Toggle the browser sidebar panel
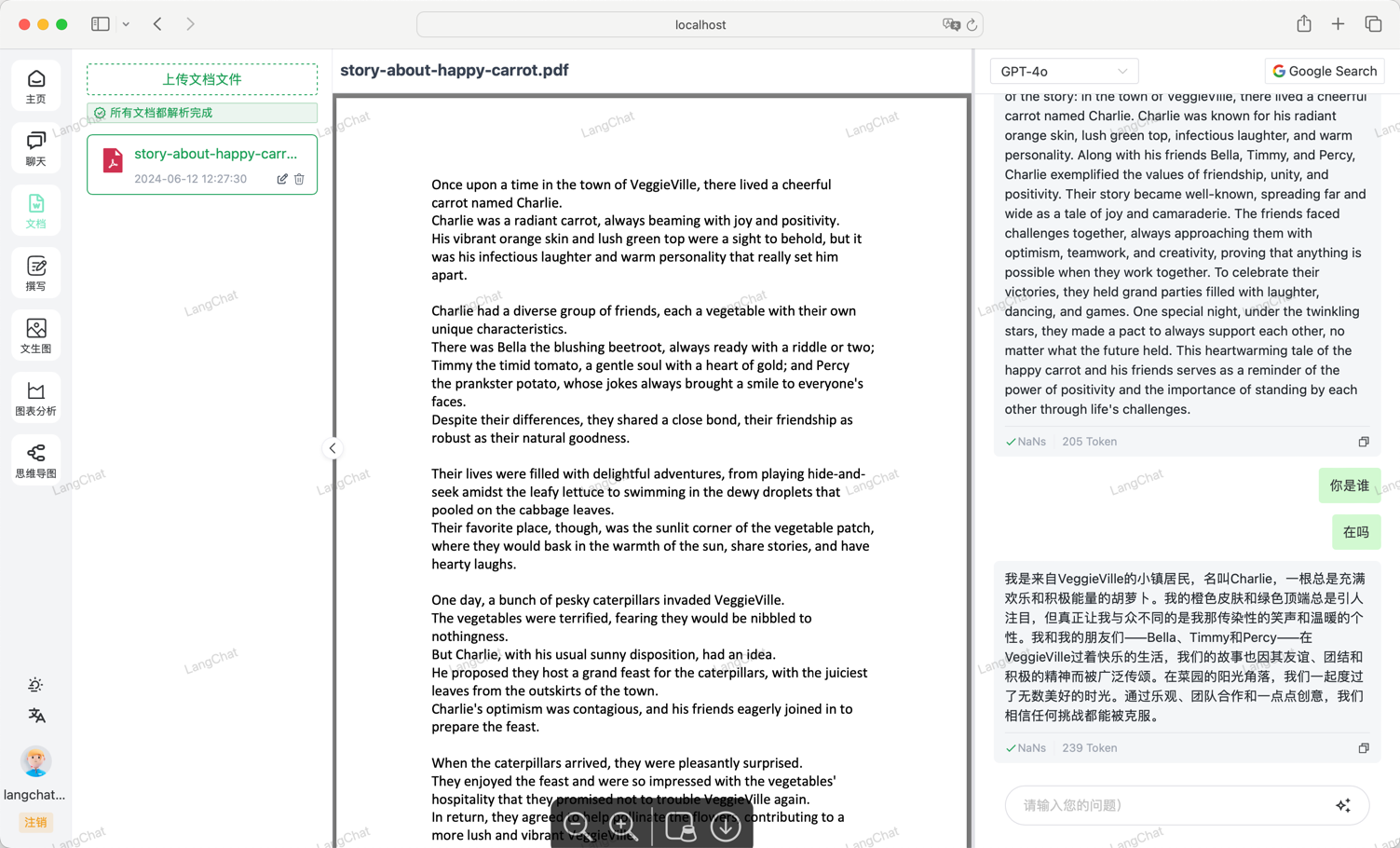The image size is (1400, 848). 101,24
